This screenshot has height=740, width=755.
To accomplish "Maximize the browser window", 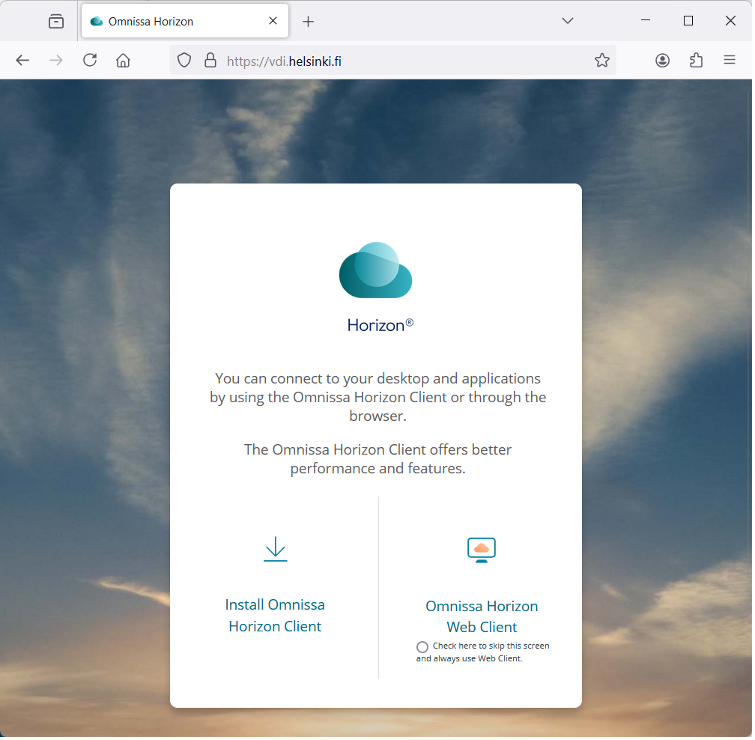I will (689, 21).
